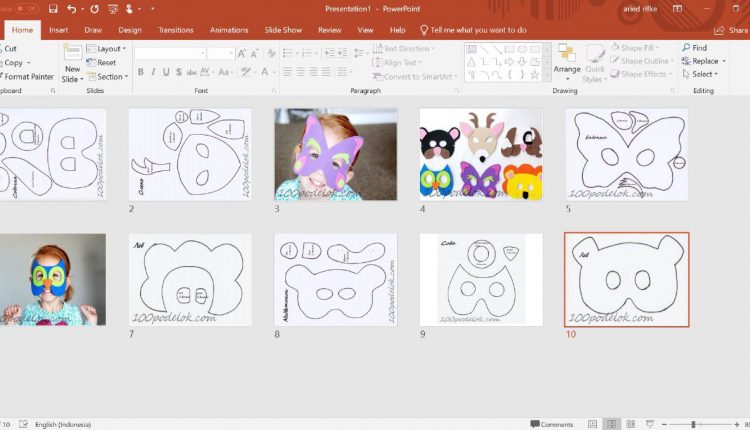Toggle the Comments pane in status bar

551,424
